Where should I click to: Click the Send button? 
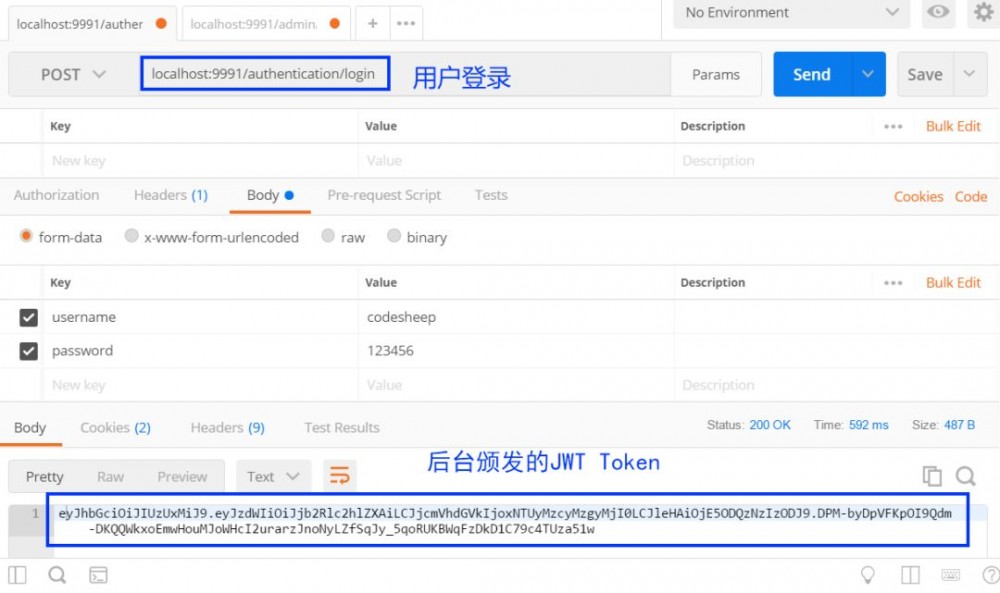[x=812, y=73]
